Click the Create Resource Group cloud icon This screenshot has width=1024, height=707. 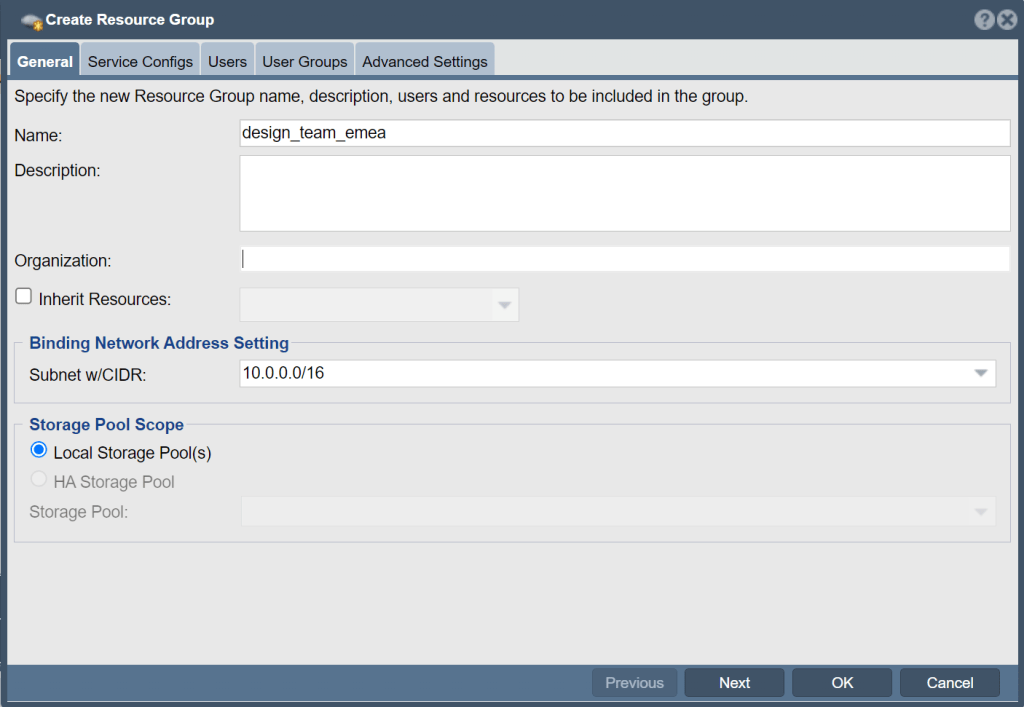31,21
